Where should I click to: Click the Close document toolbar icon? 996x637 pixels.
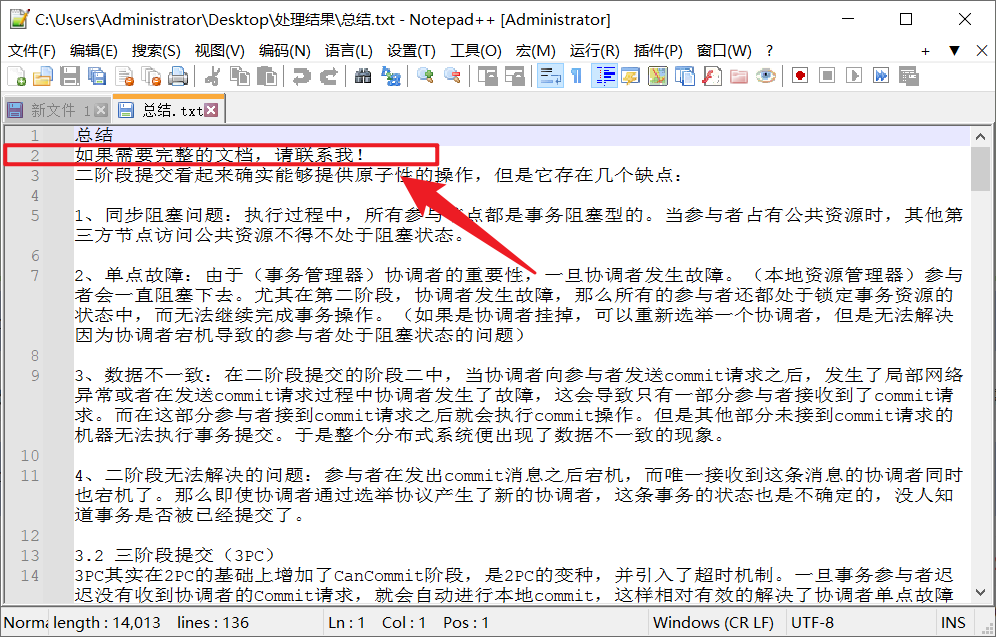pos(124,76)
